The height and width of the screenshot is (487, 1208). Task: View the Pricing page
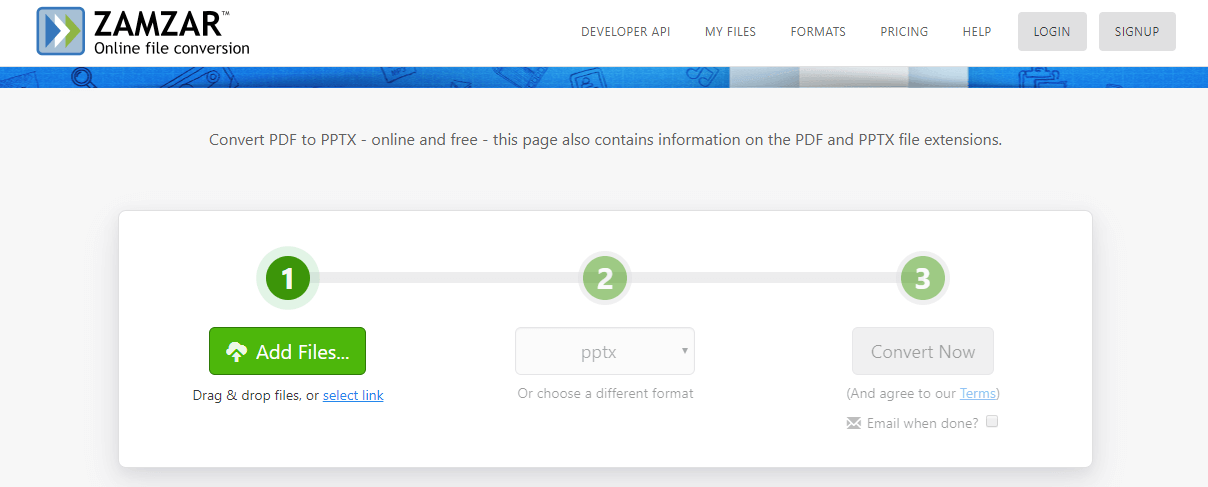(904, 32)
